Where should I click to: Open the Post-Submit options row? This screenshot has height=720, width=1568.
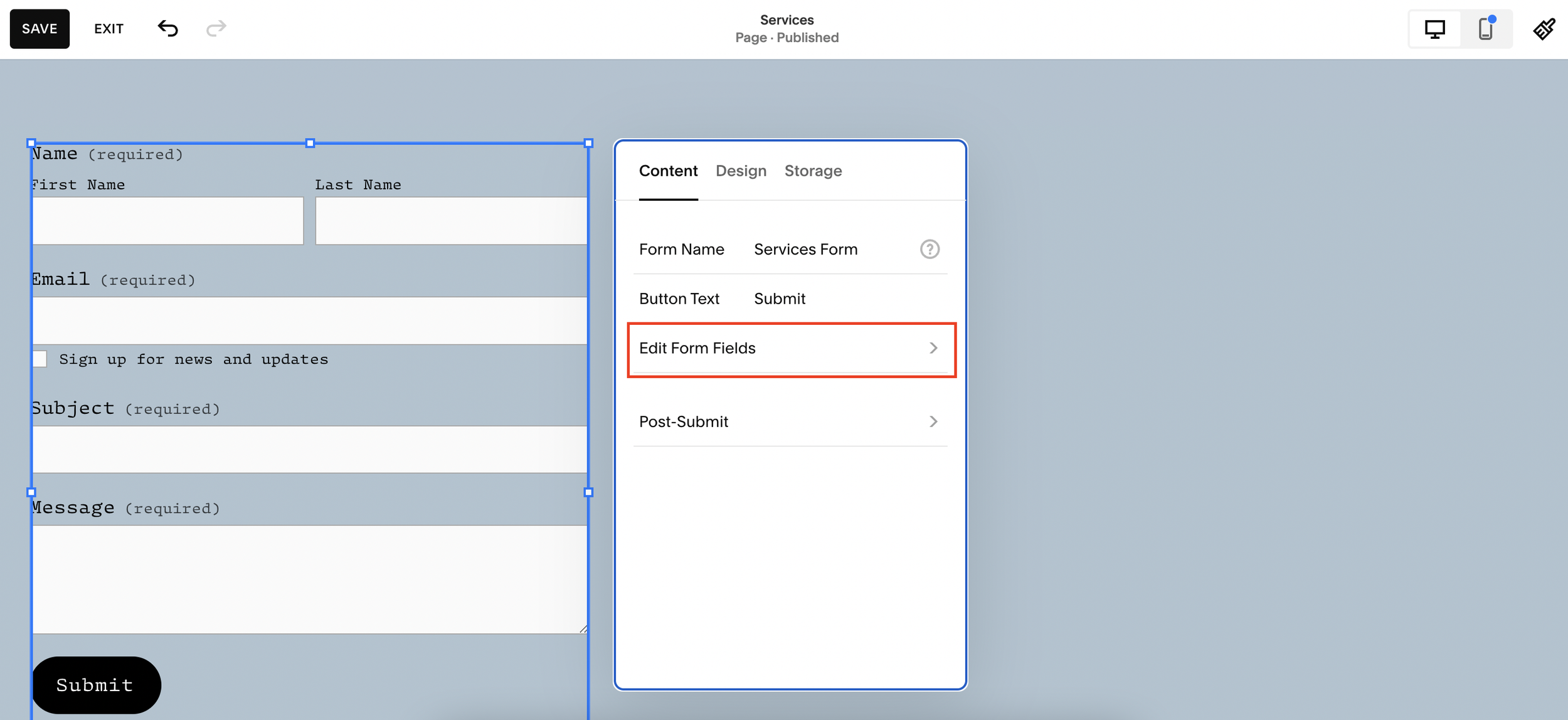[790, 422]
